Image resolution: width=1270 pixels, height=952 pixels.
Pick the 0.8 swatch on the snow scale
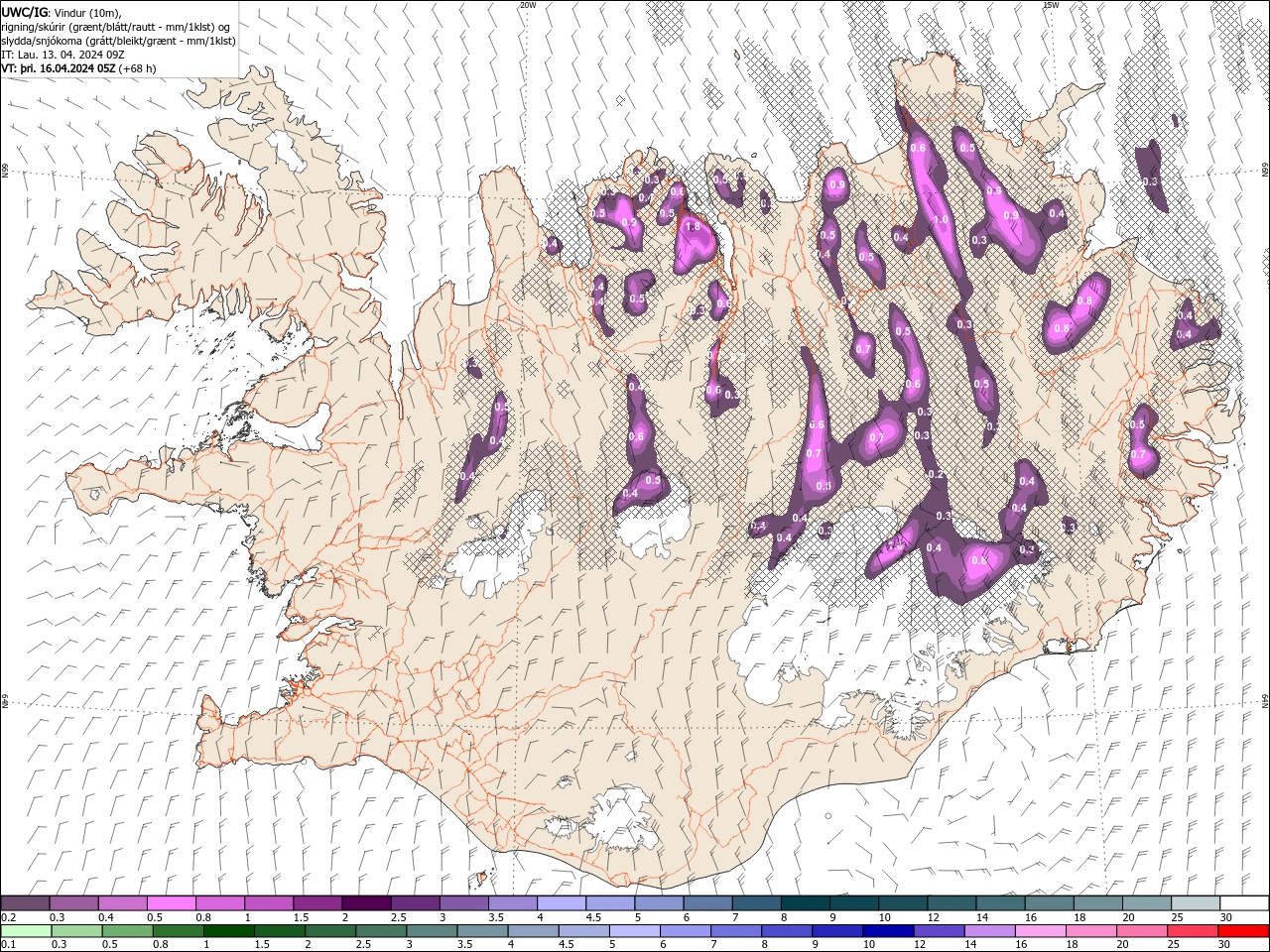[219, 903]
